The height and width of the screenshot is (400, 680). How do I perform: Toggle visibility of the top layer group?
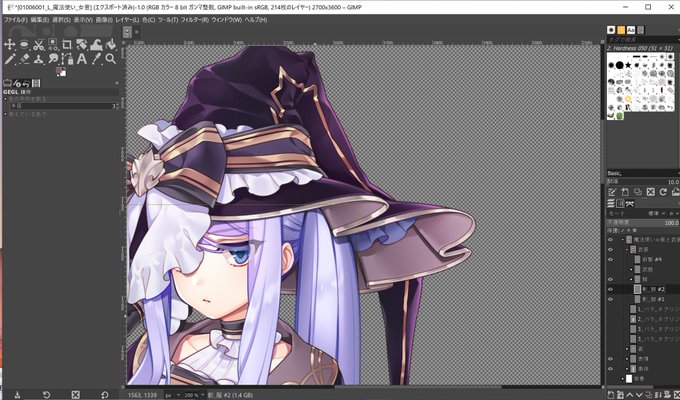(611, 239)
